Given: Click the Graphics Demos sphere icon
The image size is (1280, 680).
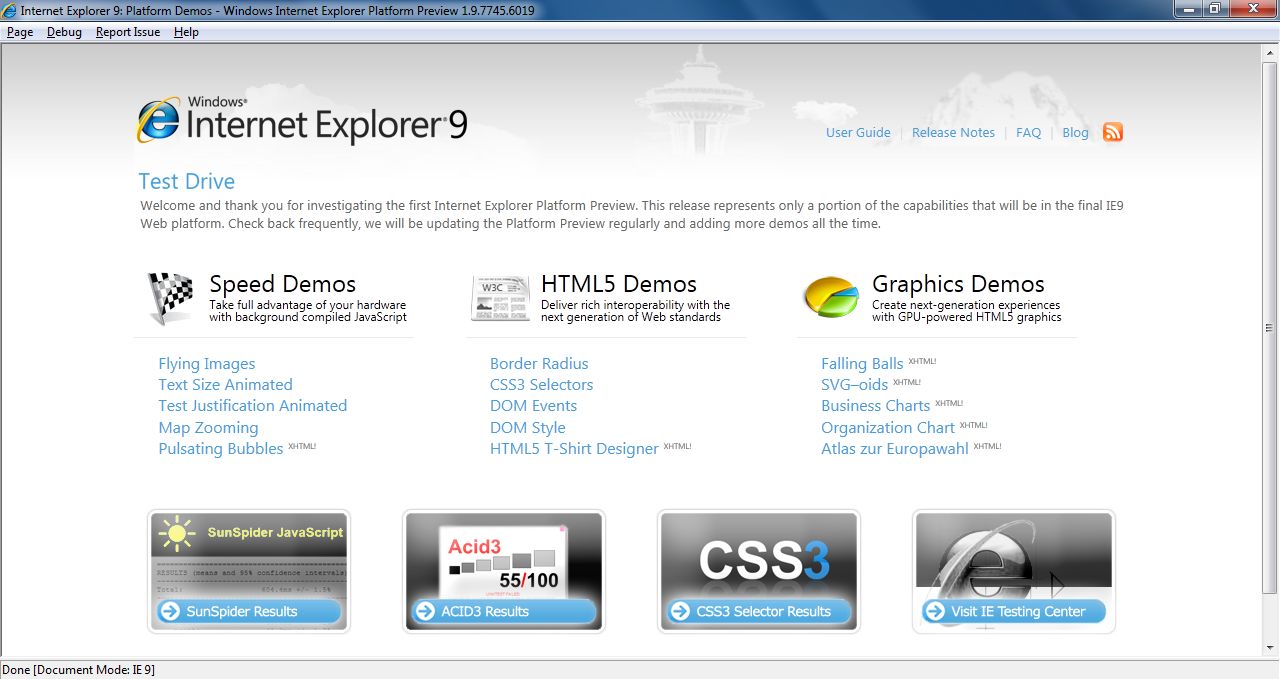Looking at the screenshot, I should pos(831,296).
